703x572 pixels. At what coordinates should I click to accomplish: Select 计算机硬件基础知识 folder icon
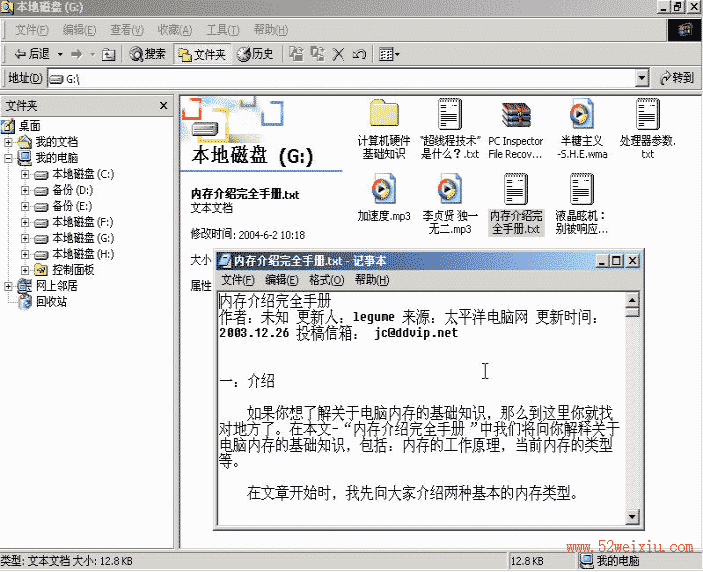(x=384, y=113)
